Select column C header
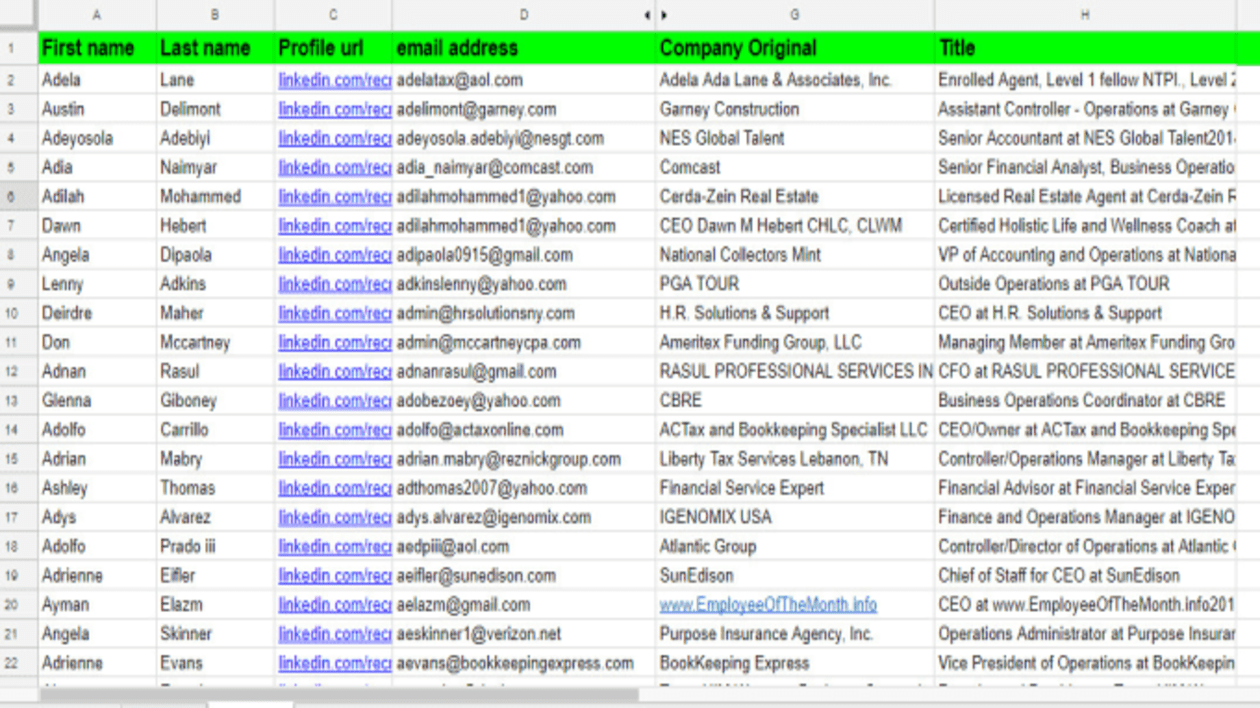The height and width of the screenshot is (708, 1260). pos(333,15)
